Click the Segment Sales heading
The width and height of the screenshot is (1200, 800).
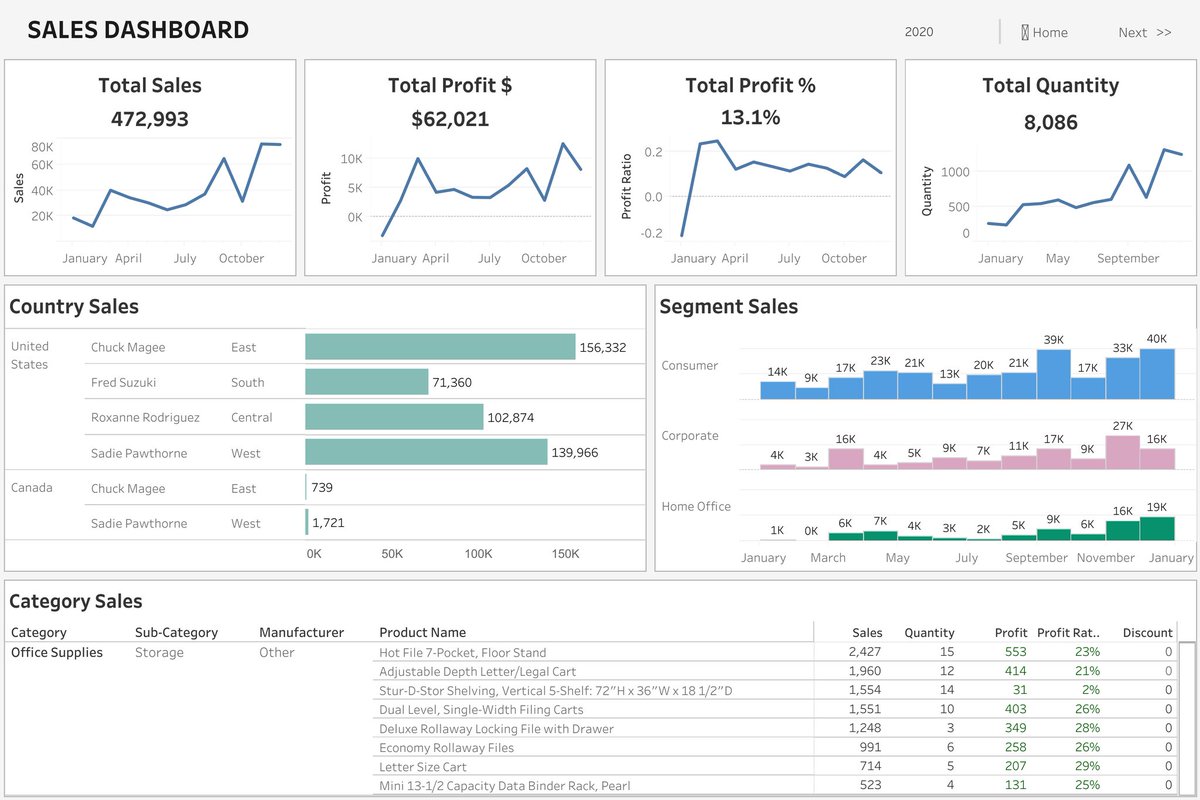(729, 307)
